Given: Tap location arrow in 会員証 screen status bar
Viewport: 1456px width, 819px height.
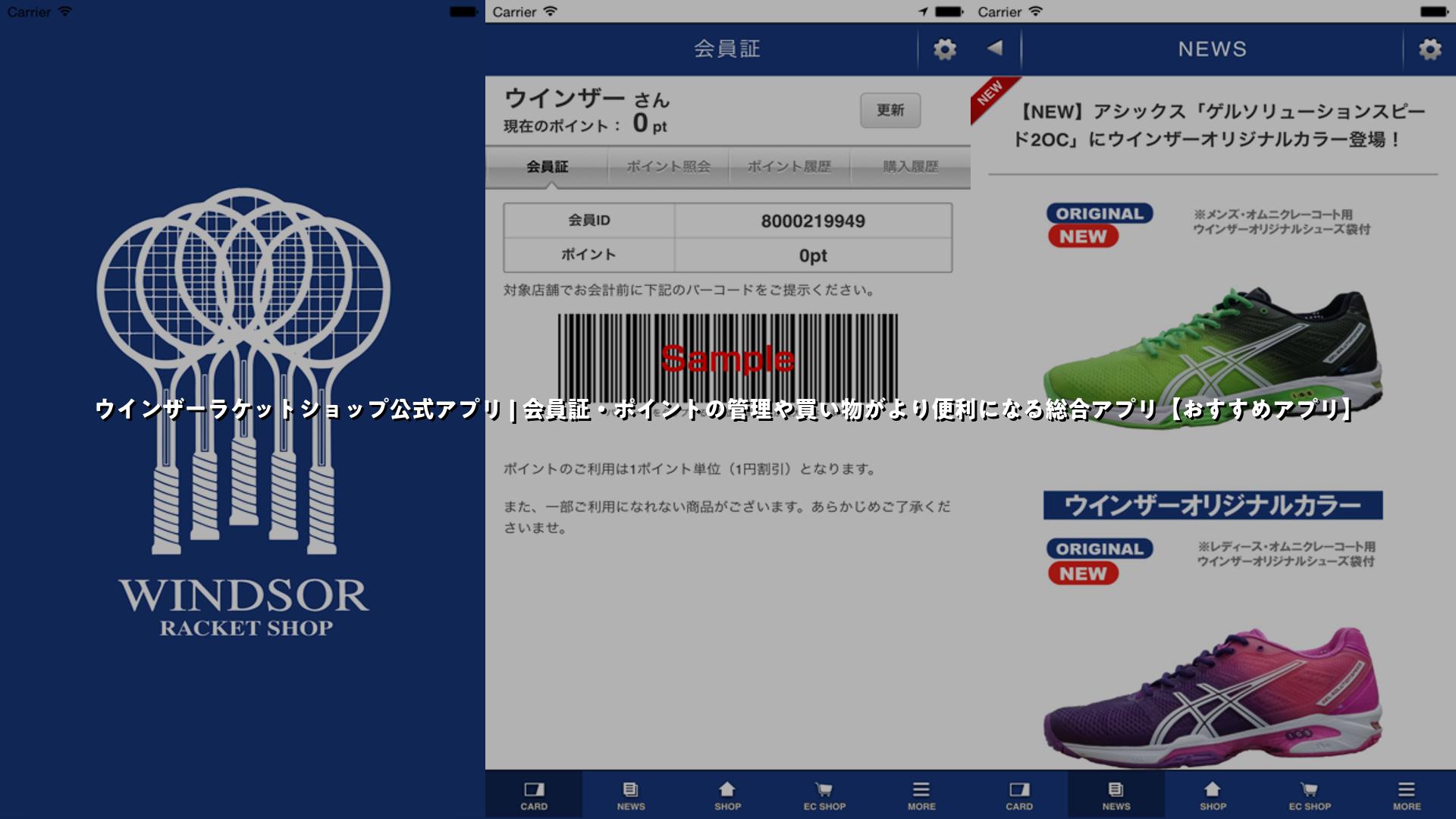Looking at the screenshot, I should click(923, 11).
